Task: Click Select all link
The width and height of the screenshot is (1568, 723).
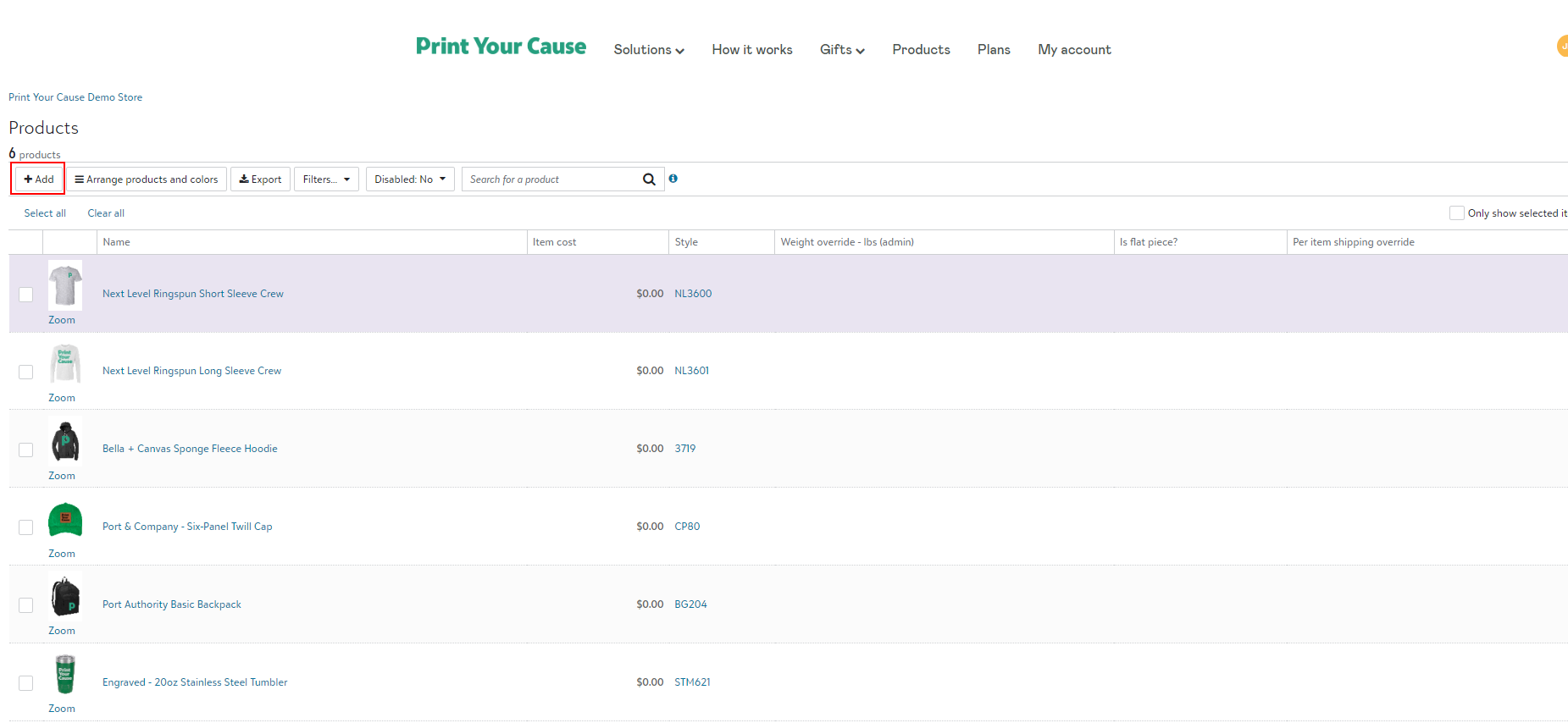Action: [45, 213]
